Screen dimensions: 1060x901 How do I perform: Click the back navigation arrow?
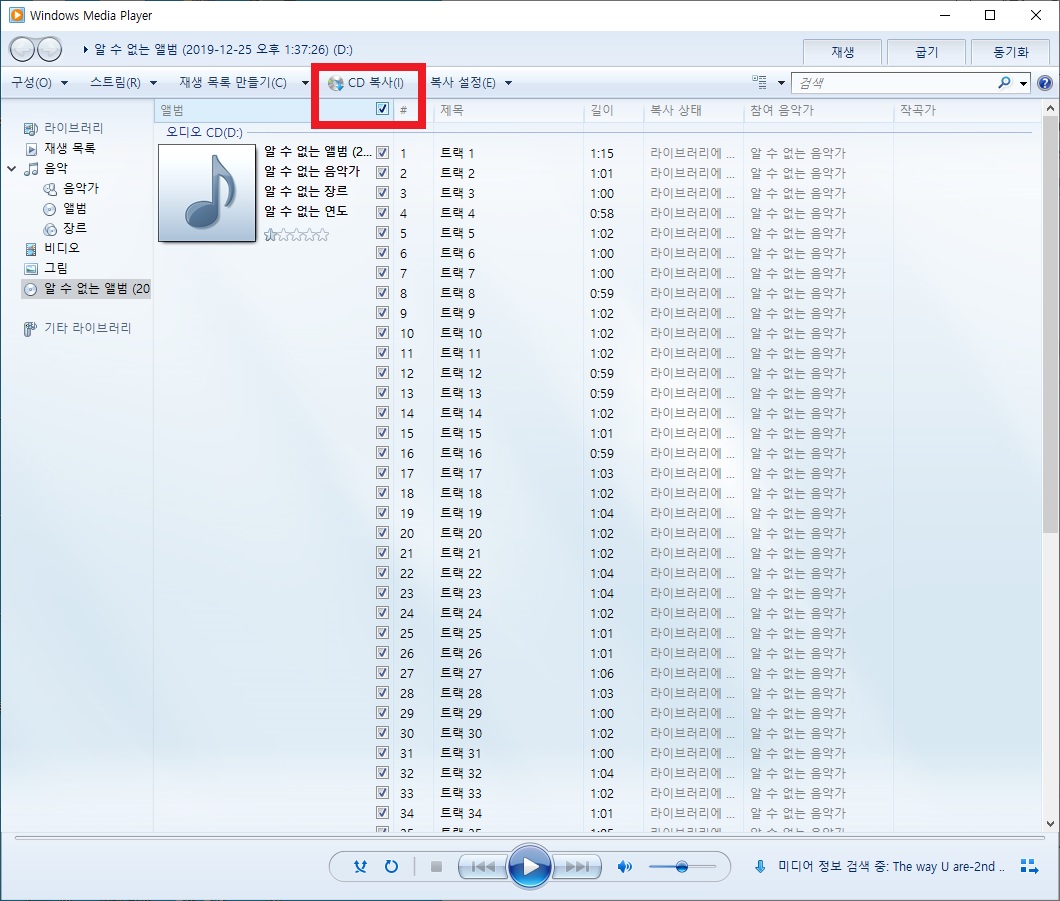pos(22,49)
